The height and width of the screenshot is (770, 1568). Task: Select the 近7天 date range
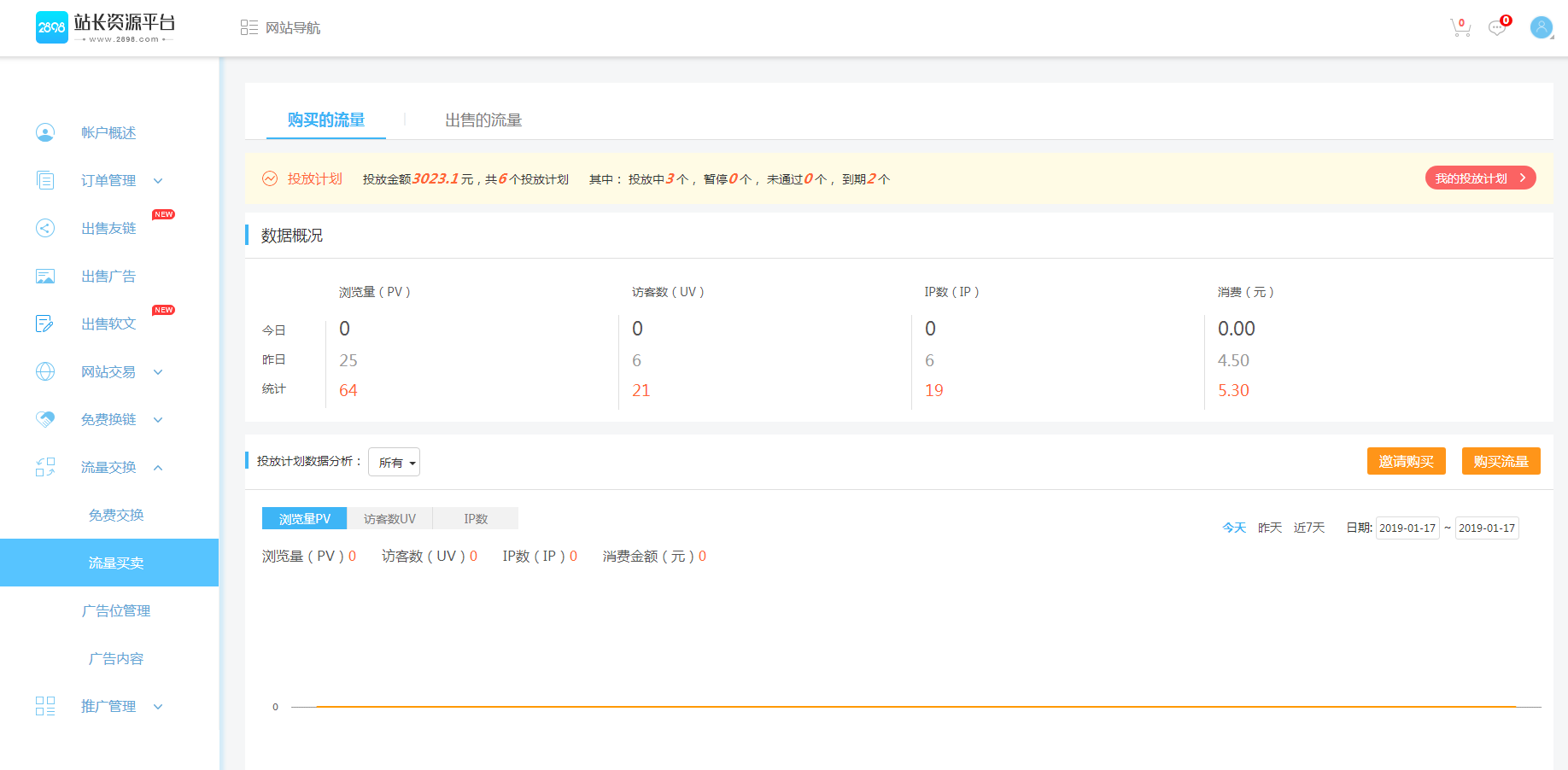click(x=1308, y=528)
